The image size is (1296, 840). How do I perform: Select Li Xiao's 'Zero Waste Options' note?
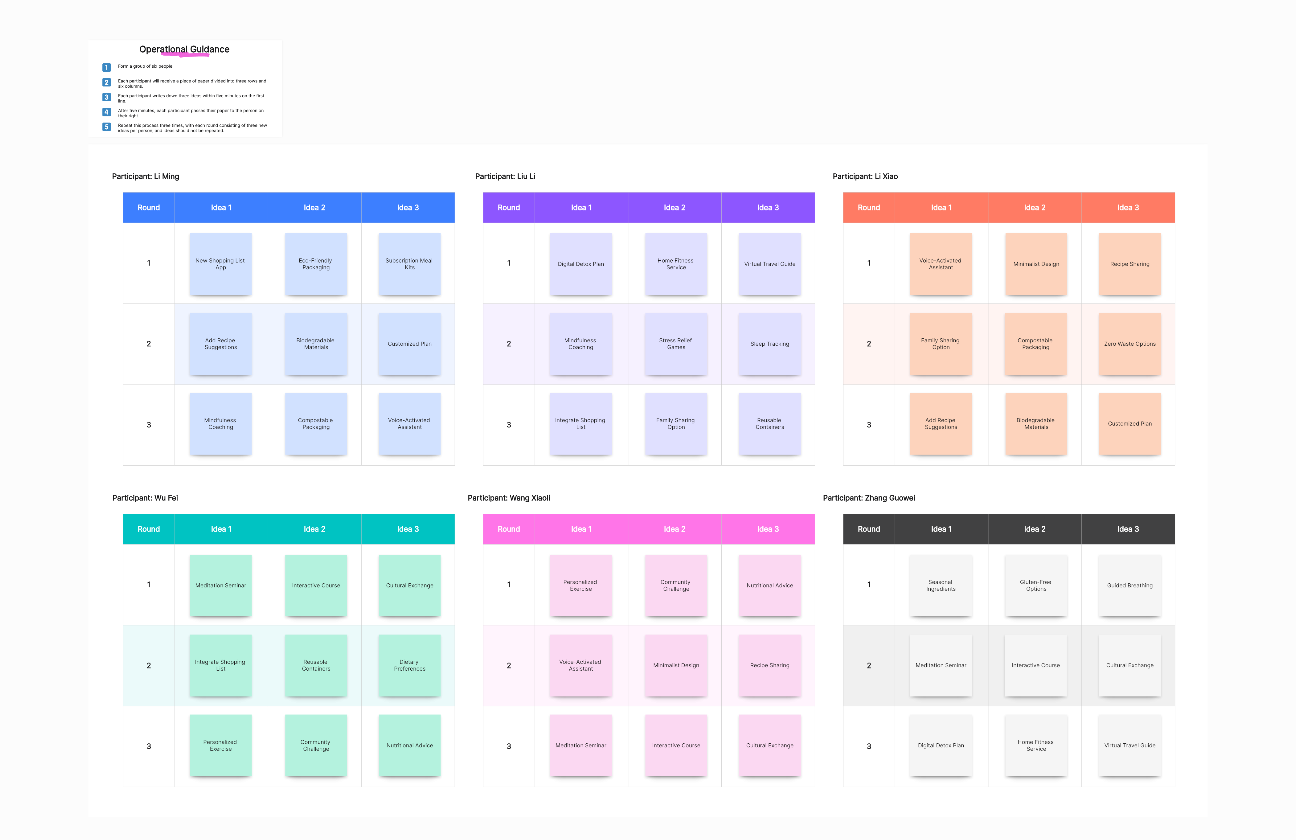pyautogui.click(x=1129, y=344)
